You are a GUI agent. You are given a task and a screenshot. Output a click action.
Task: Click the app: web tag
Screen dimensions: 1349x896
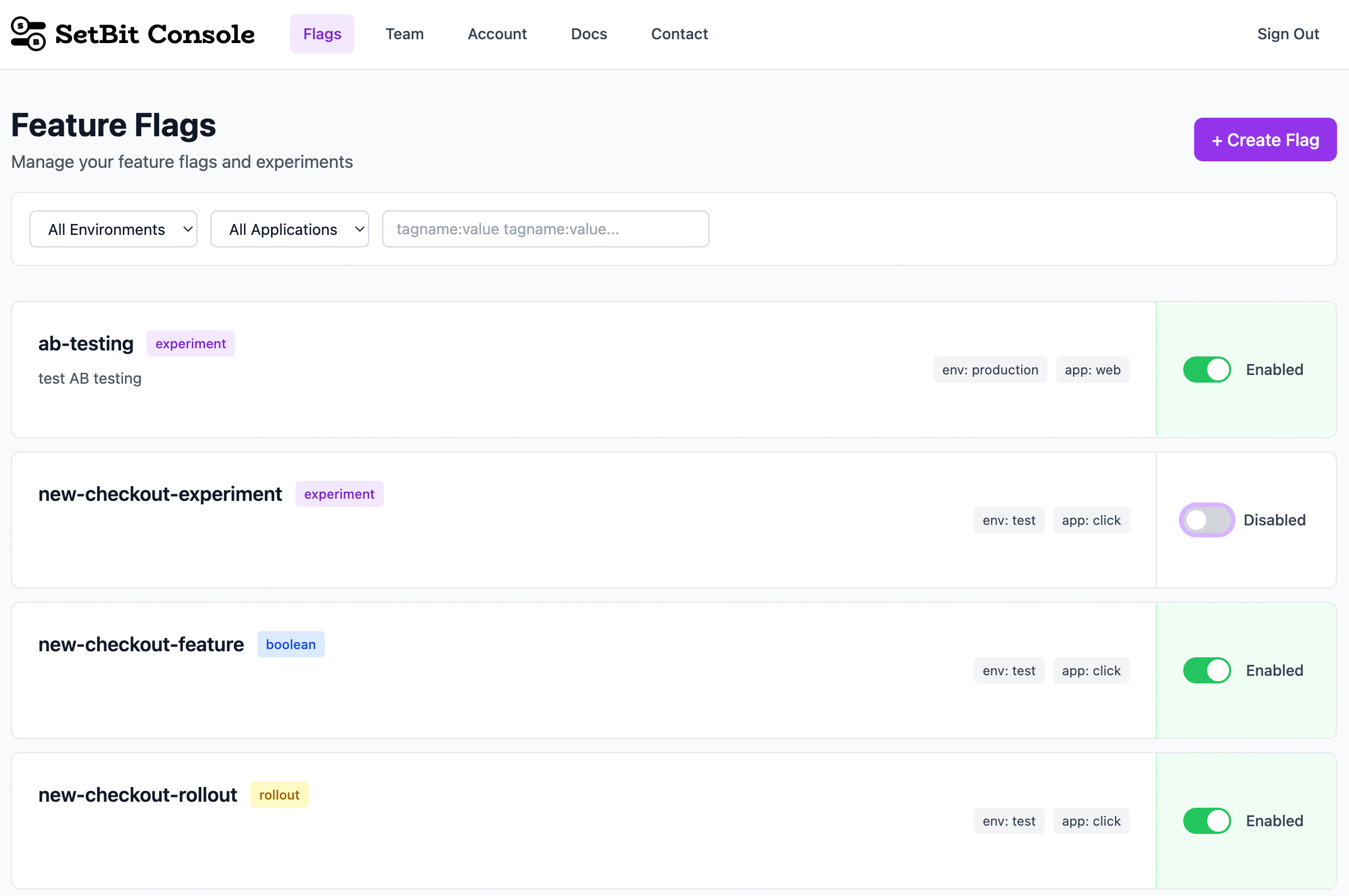click(1092, 369)
